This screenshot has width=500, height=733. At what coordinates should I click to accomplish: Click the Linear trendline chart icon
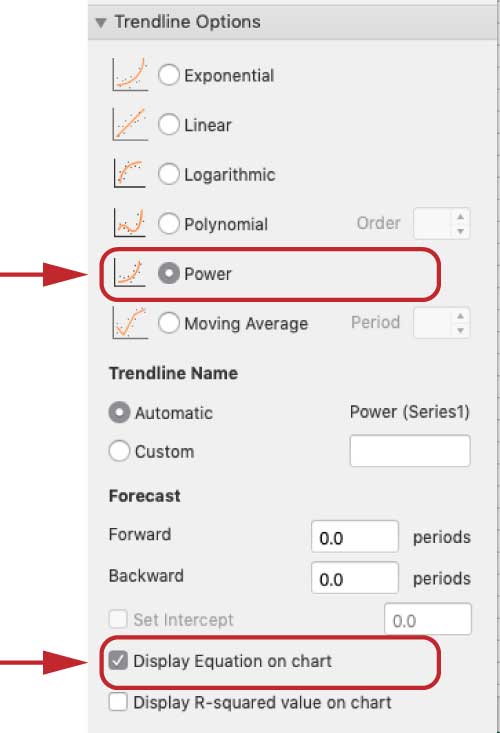tap(130, 124)
